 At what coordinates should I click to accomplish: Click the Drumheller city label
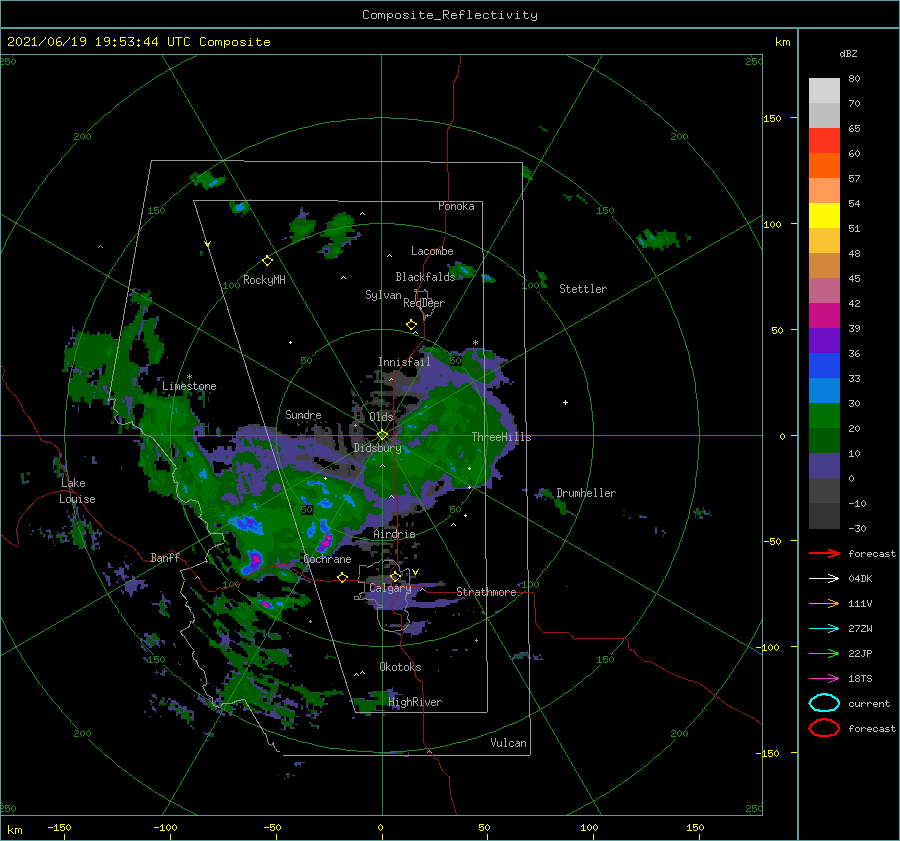click(x=586, y=493)
